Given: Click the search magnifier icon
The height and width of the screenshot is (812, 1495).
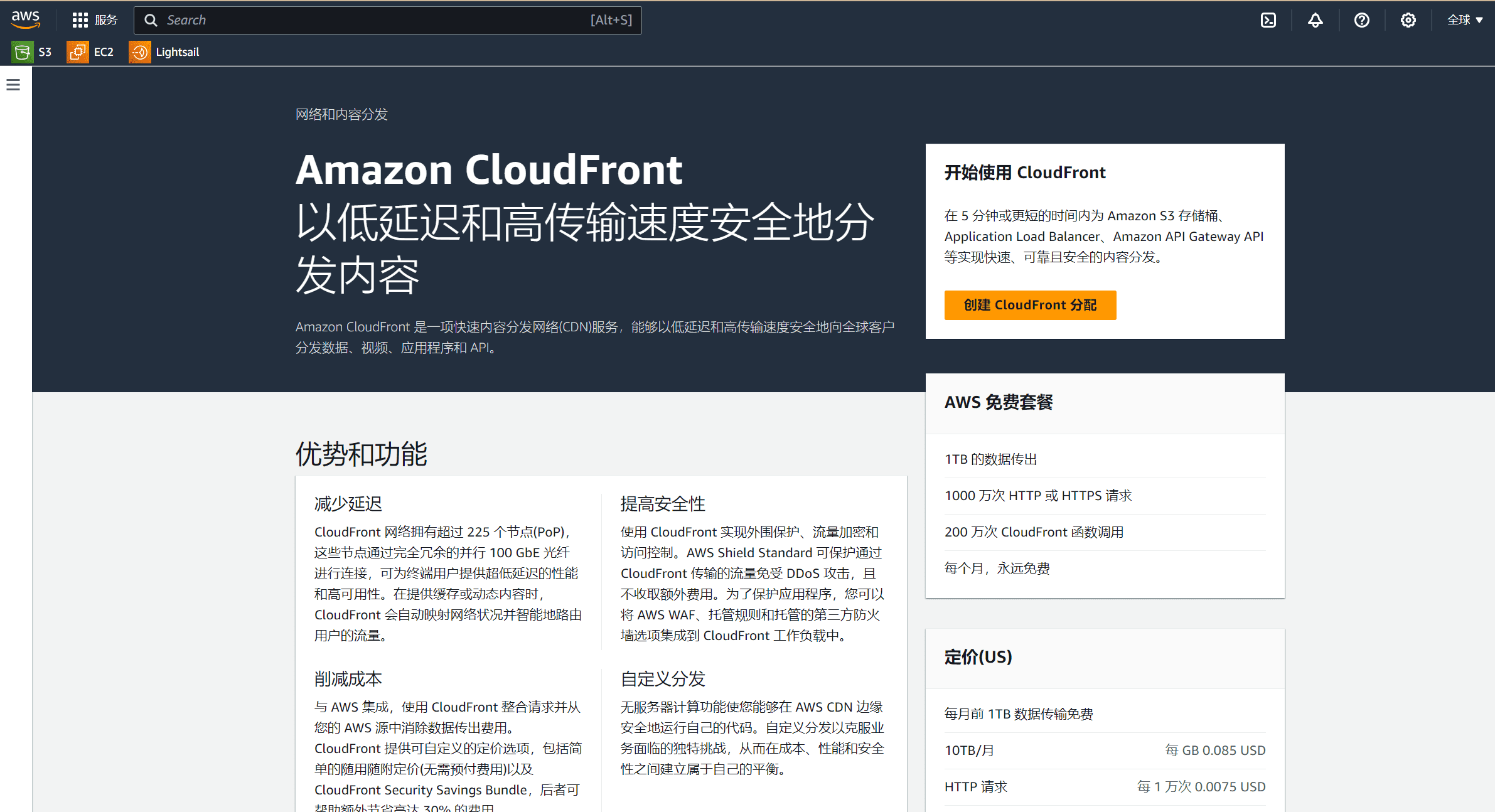Looking at the screenshot, I should coord(151,20).
